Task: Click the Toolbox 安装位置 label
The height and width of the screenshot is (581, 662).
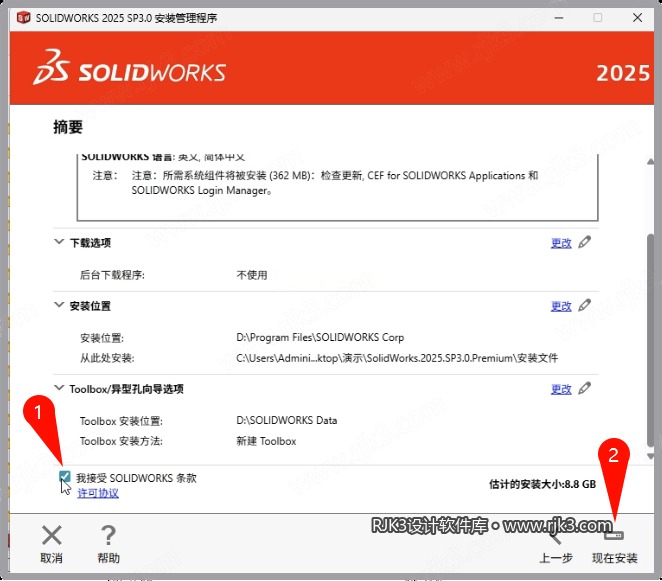Action: tap(121, 421)
